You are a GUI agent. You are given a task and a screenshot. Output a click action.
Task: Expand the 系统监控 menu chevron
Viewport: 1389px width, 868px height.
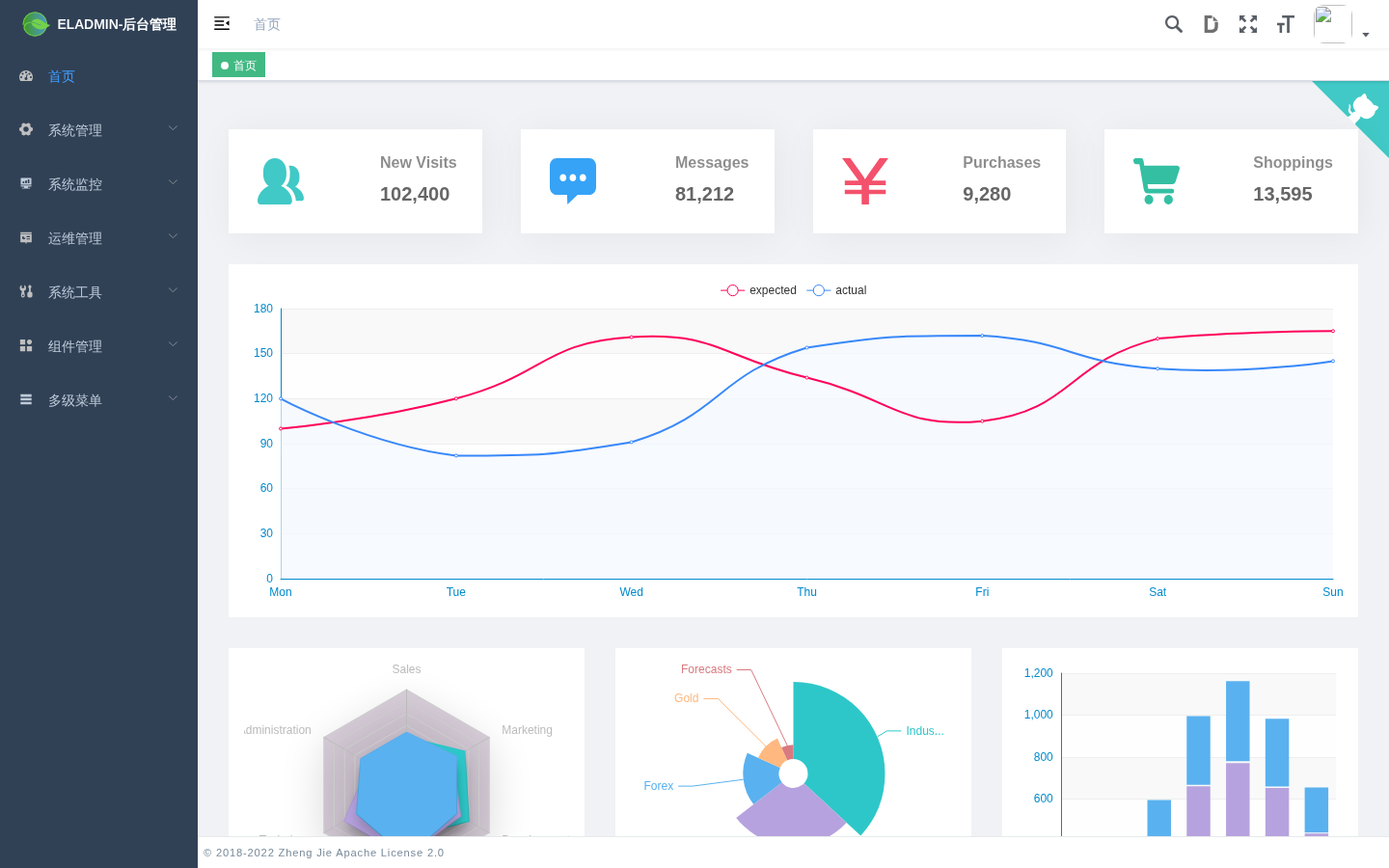click(173, 182)
